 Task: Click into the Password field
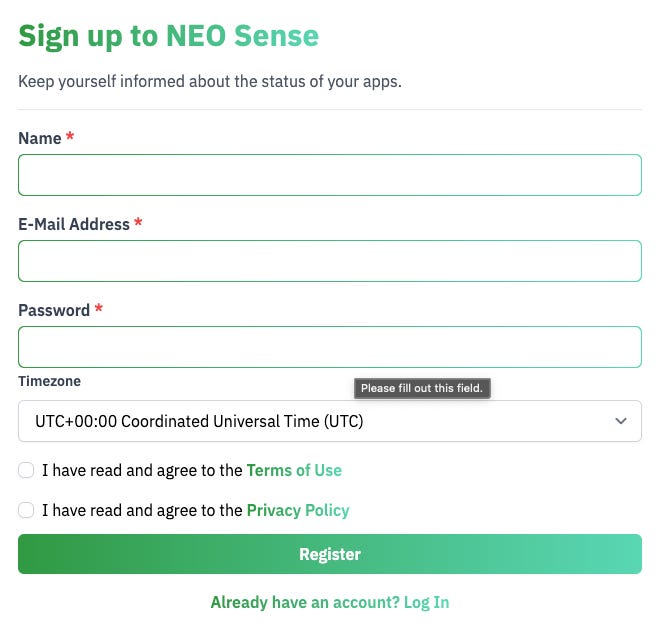(x=329, y=347)
